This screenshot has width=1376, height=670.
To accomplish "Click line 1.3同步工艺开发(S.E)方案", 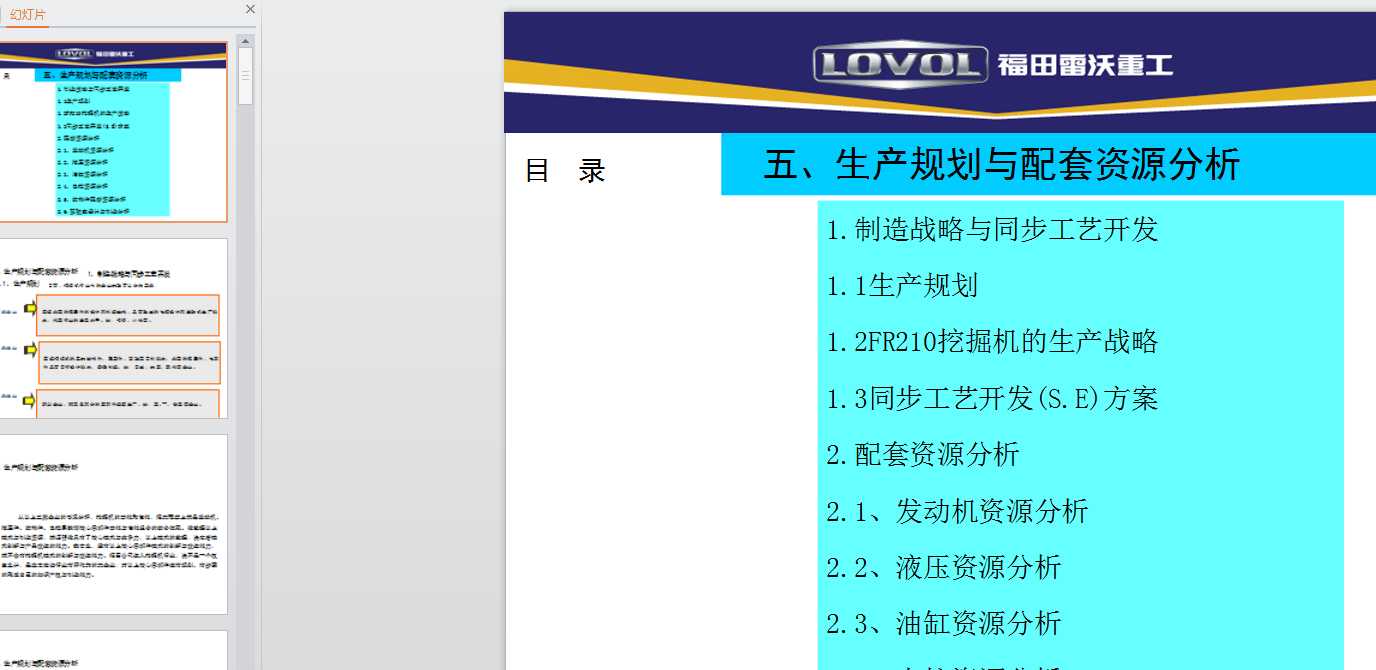I will [992, 399].
